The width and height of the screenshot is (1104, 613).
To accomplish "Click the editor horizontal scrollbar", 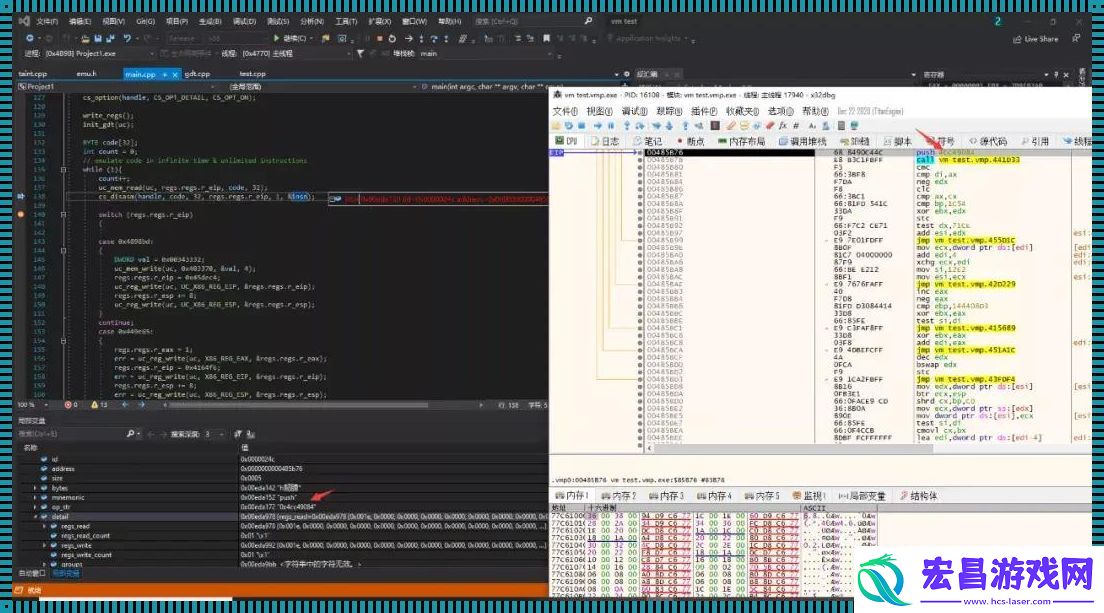I will coord(296,405).
